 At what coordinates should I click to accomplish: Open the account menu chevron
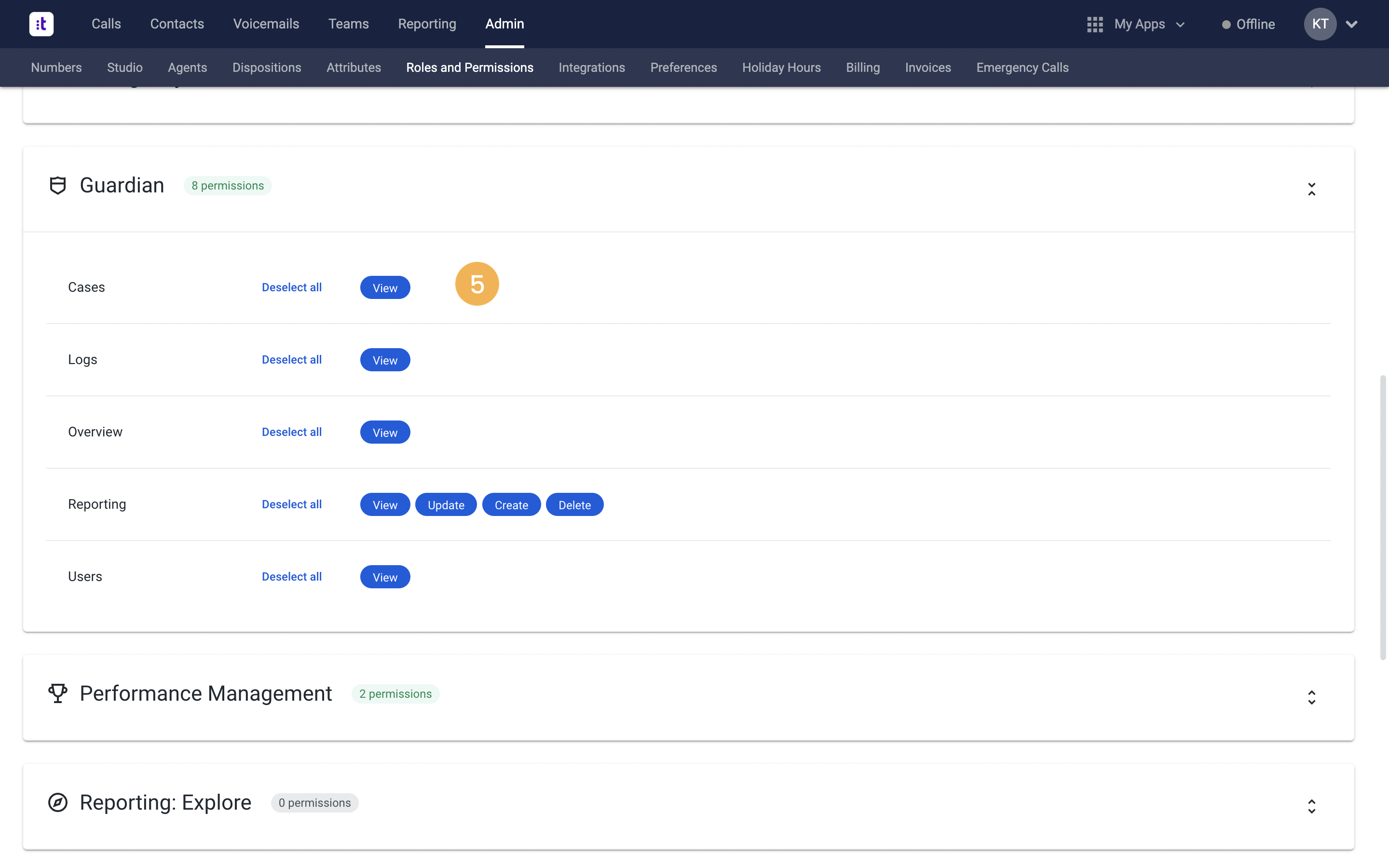(x=1352, y=24)
